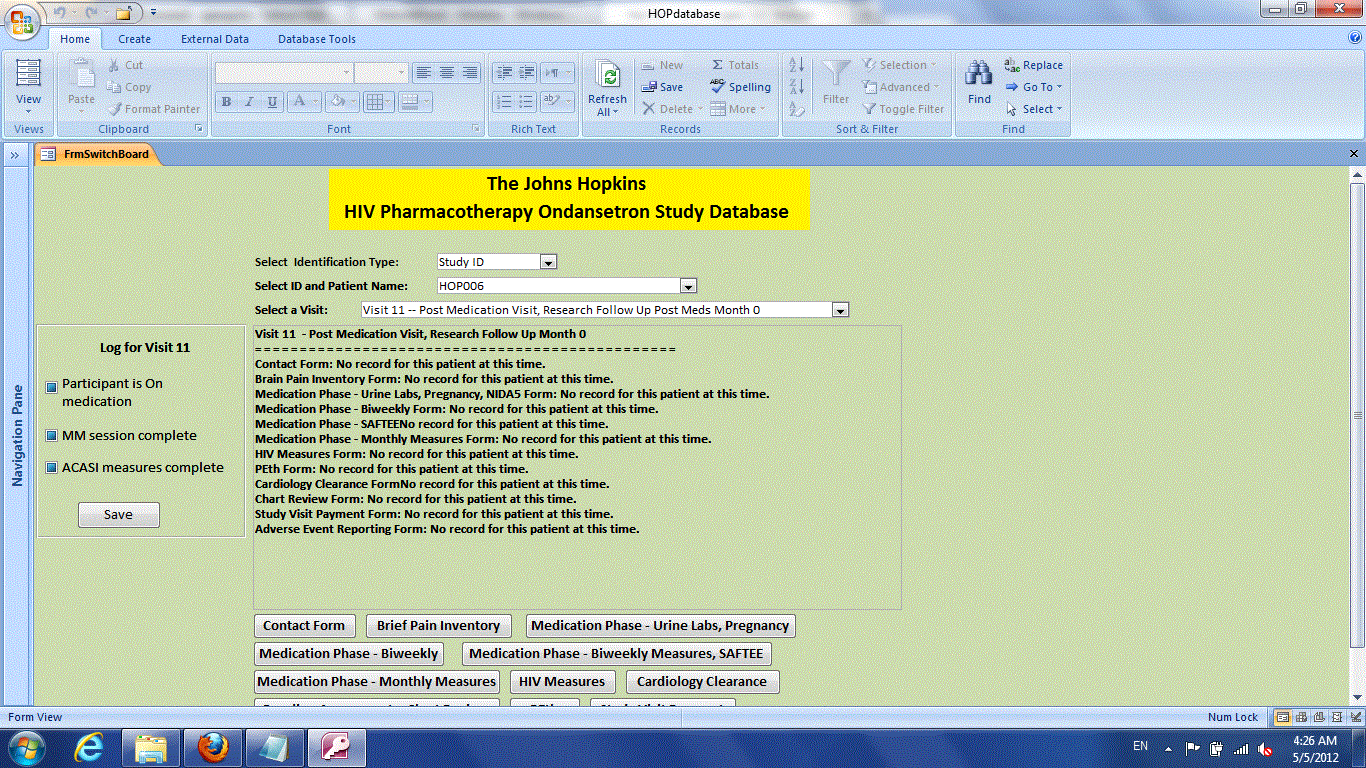The width and height of the screenshot is (1366, 768).
Task: Open the Brief Pain Inventory button
Action: [438, 626]
